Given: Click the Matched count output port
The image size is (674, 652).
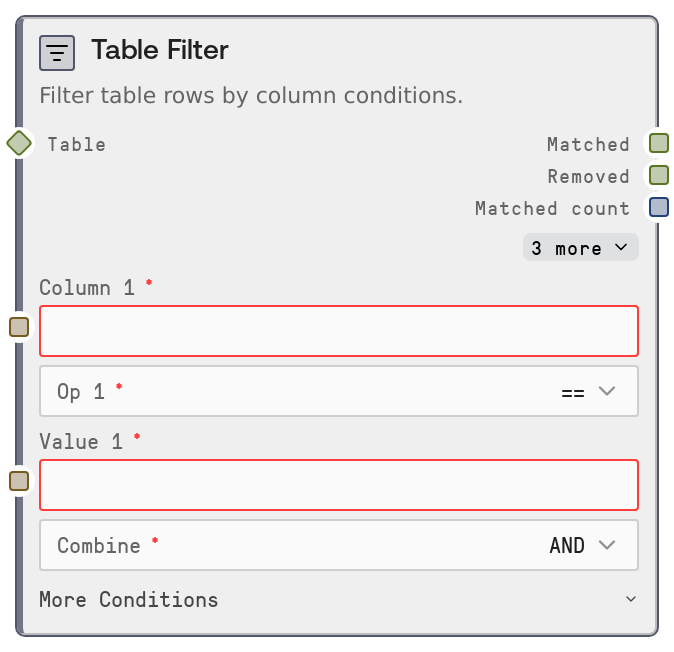Looking at the screenshot, I should coord(658,207).
